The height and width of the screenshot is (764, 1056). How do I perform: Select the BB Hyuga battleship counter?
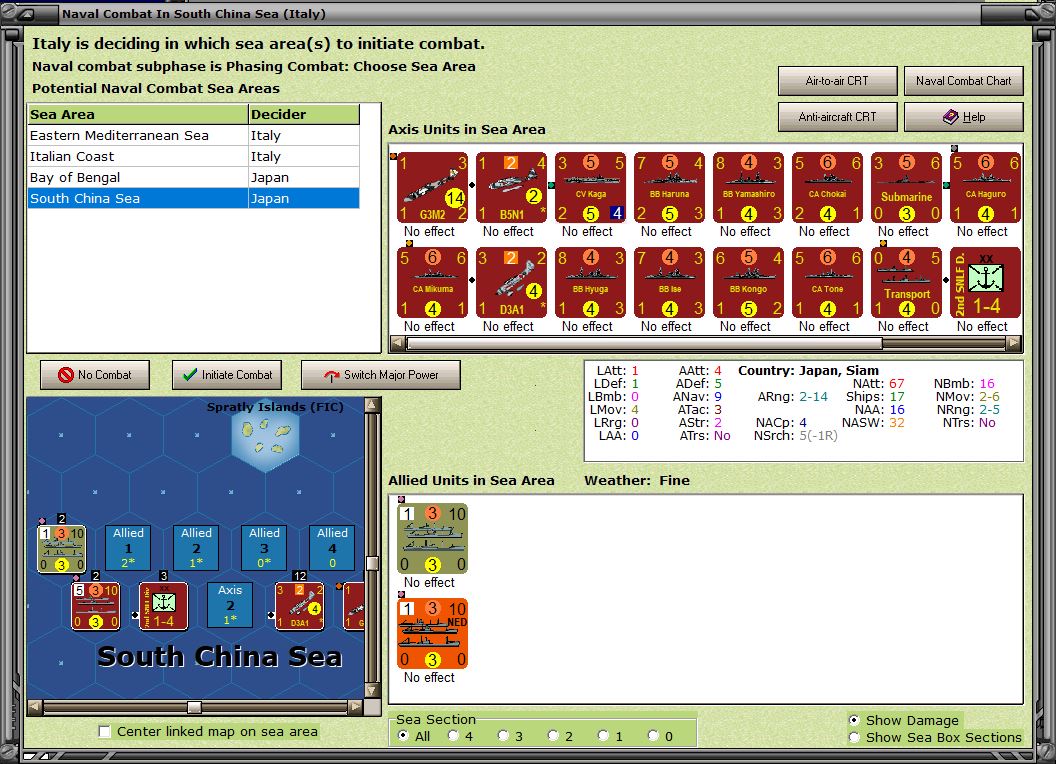(591, 282)
